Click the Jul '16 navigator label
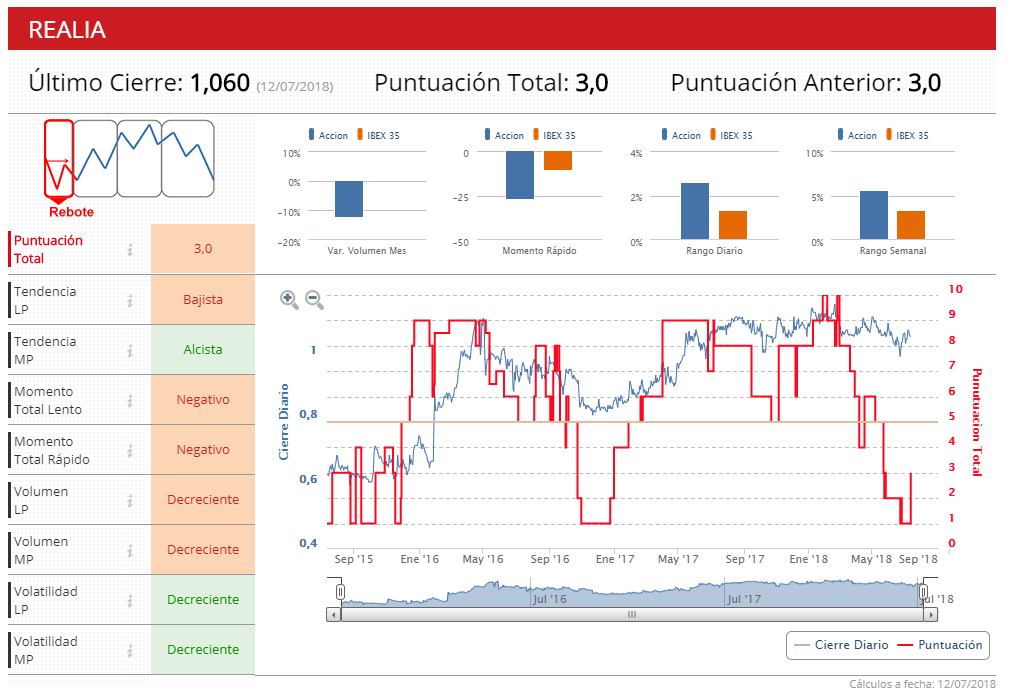 click(550, 599)
